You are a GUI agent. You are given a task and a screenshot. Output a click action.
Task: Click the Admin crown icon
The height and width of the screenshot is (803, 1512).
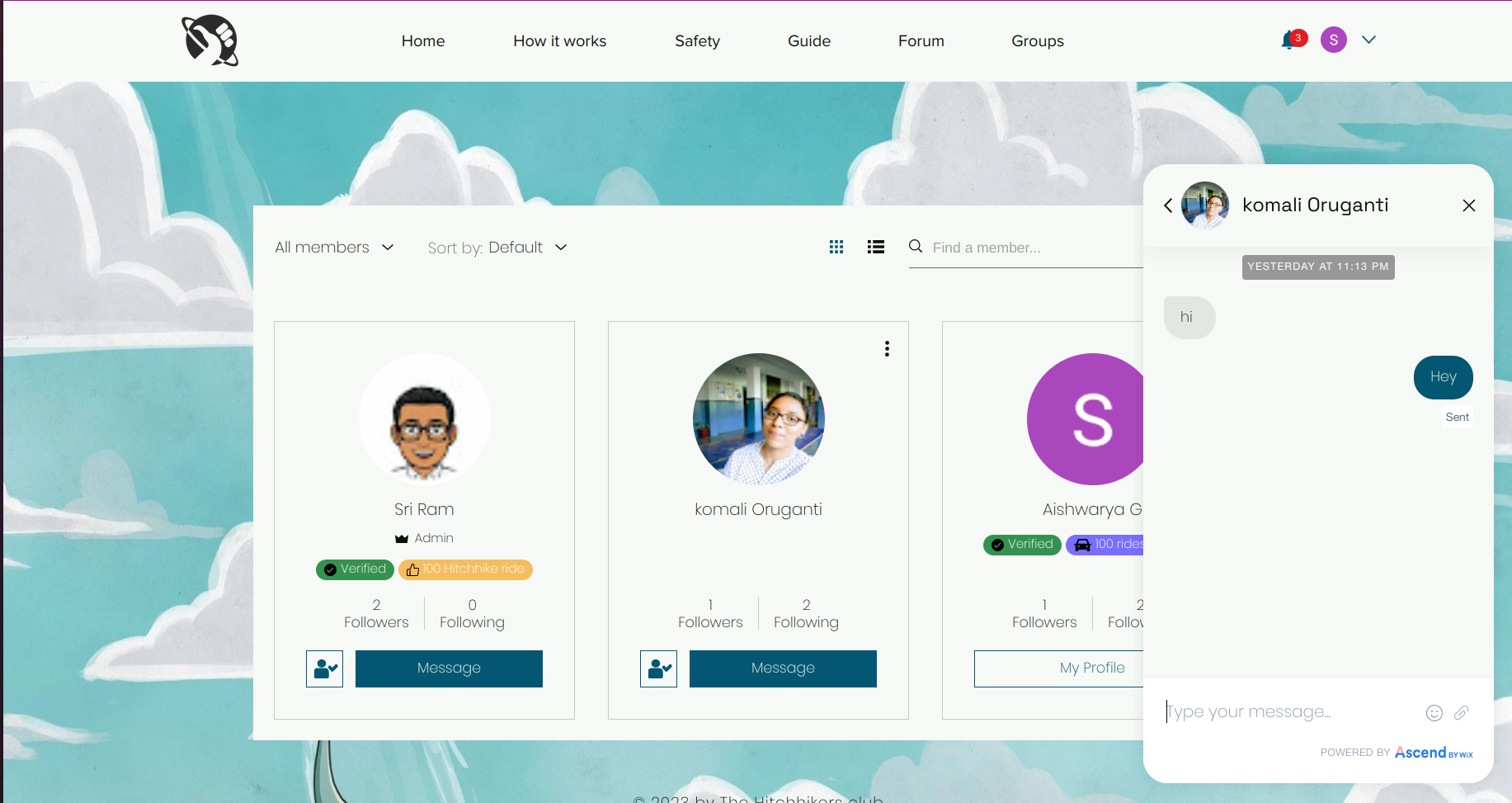pos(402,539)
